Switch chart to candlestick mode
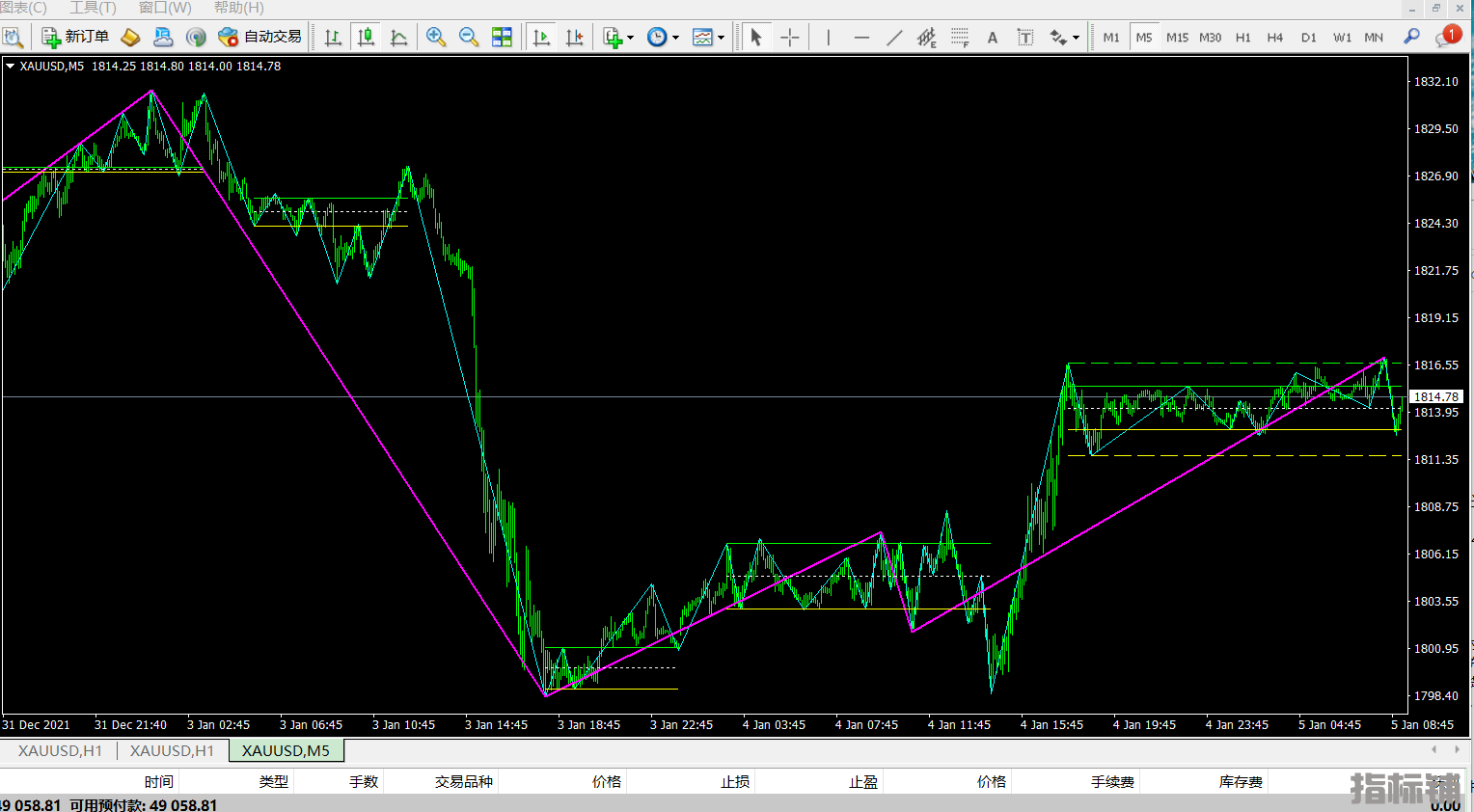This screenshot has width=1474, height=812. (x=366, y=37)
